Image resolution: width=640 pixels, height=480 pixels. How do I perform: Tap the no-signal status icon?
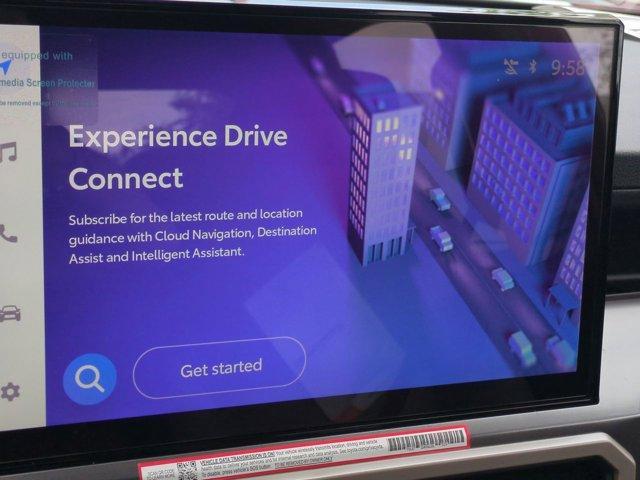(x=511, y=67)
